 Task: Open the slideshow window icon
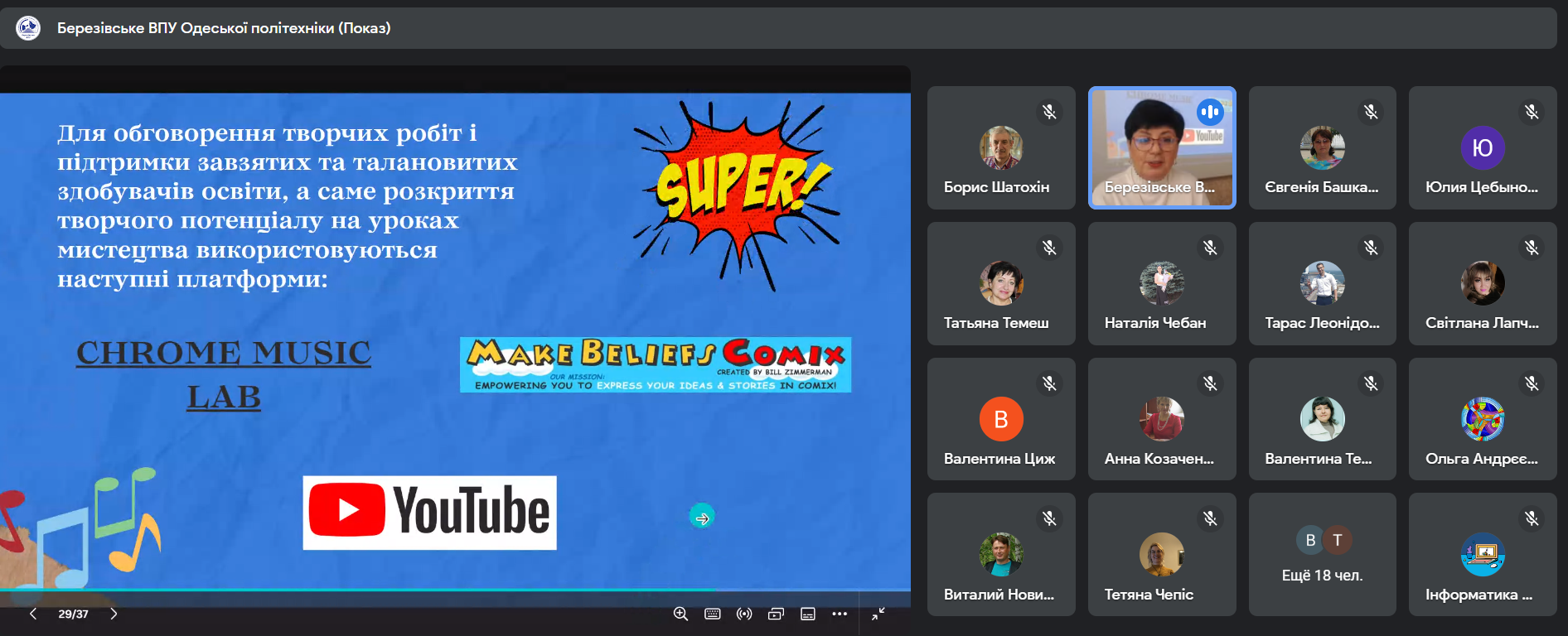tap(776, 614)
